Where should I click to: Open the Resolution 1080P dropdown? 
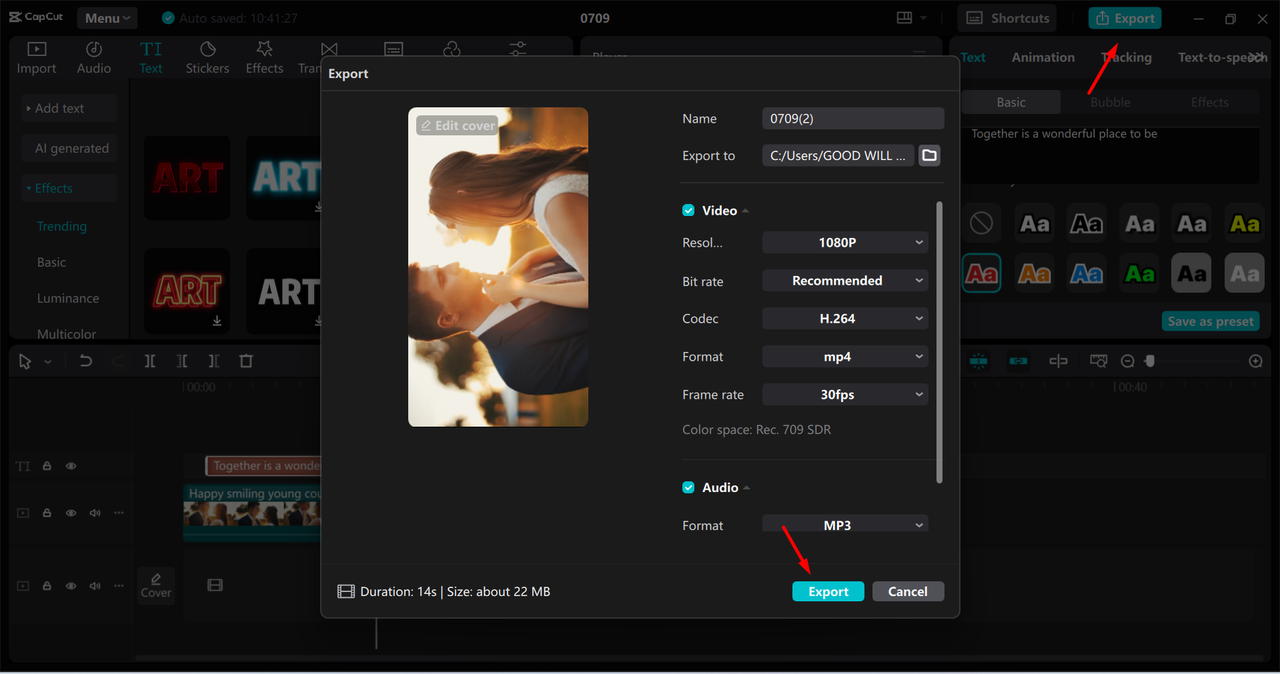pos(845,242)
